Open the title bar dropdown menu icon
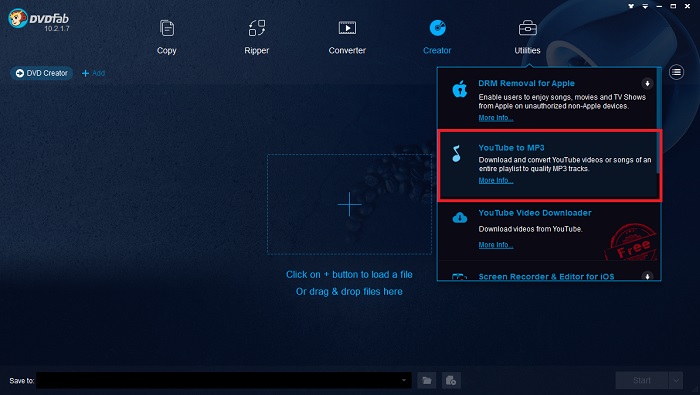The height and width of the screenshot is (395, 700). pos(645,6)
